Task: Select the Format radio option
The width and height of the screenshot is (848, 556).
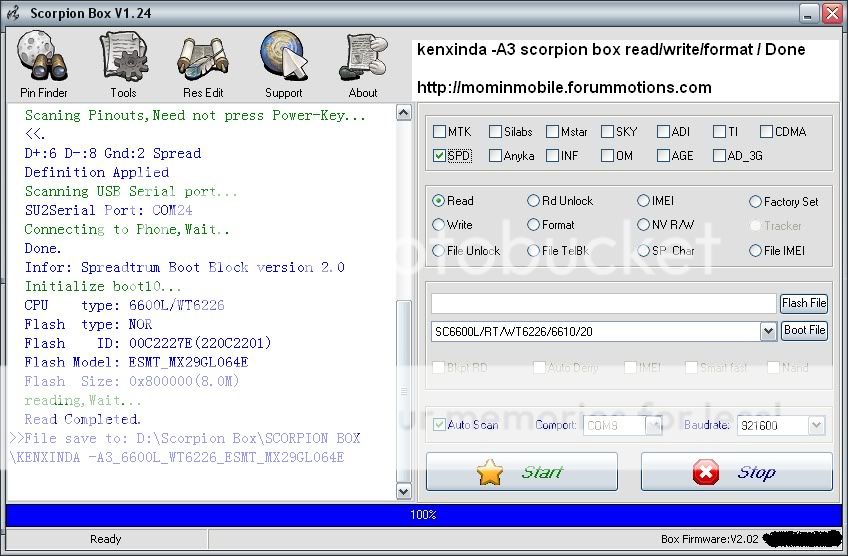Action: [x=533, y=224]
